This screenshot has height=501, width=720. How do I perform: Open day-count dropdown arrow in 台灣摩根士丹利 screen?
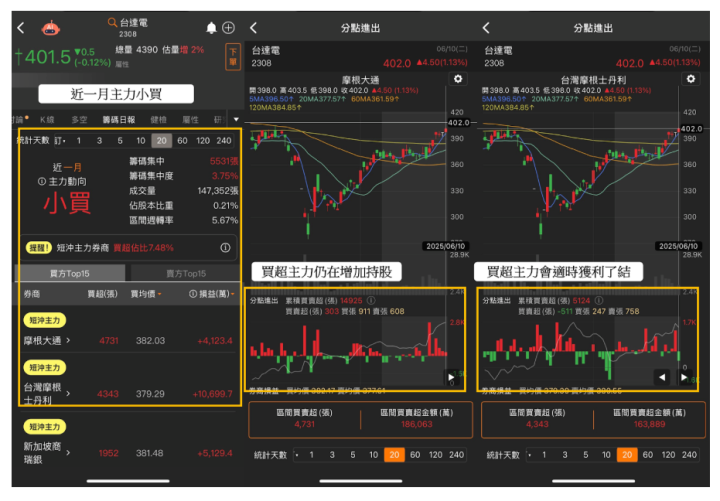click(530, 455)
